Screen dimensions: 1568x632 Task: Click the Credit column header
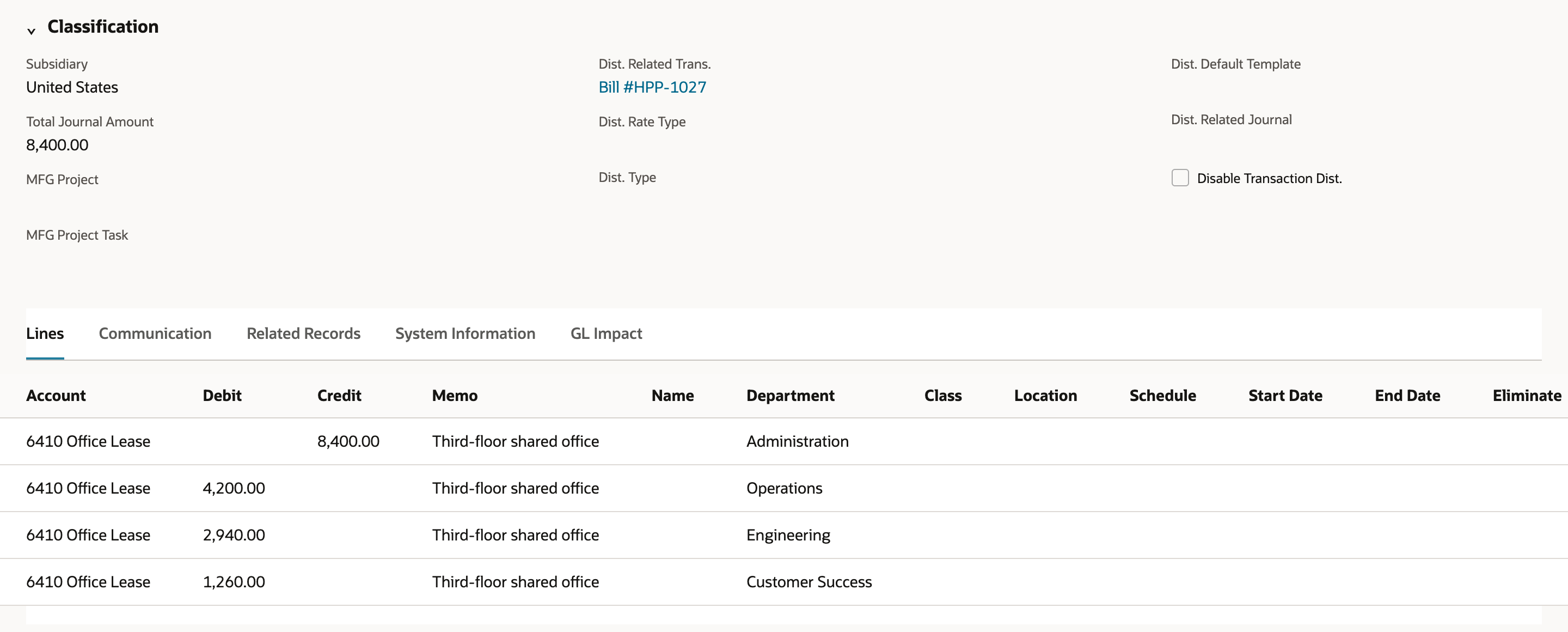(339, 395)
